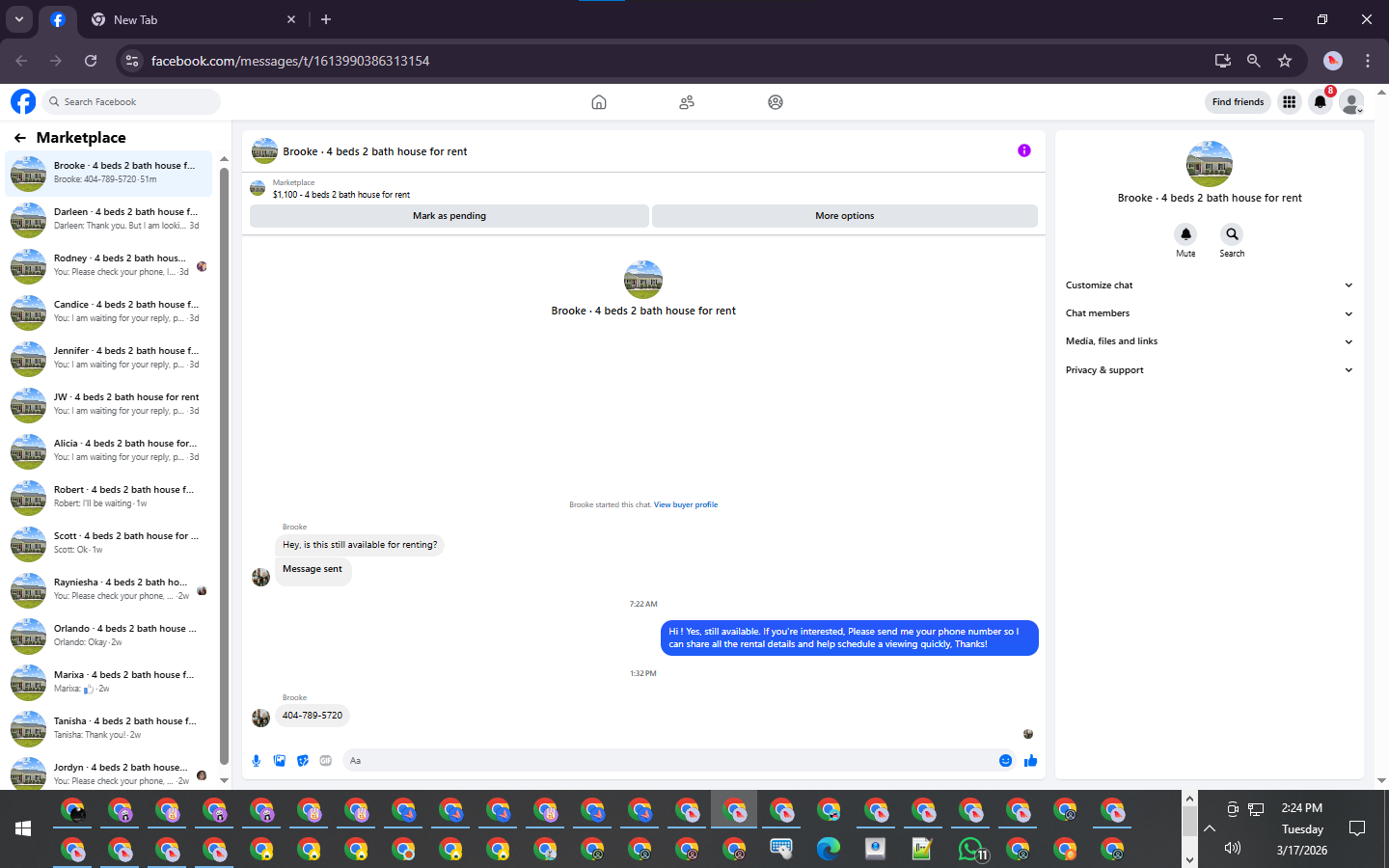1389x868 pixels.
Task: Open Jennifer's conversation in the list
Action: [x=109, y=358]
